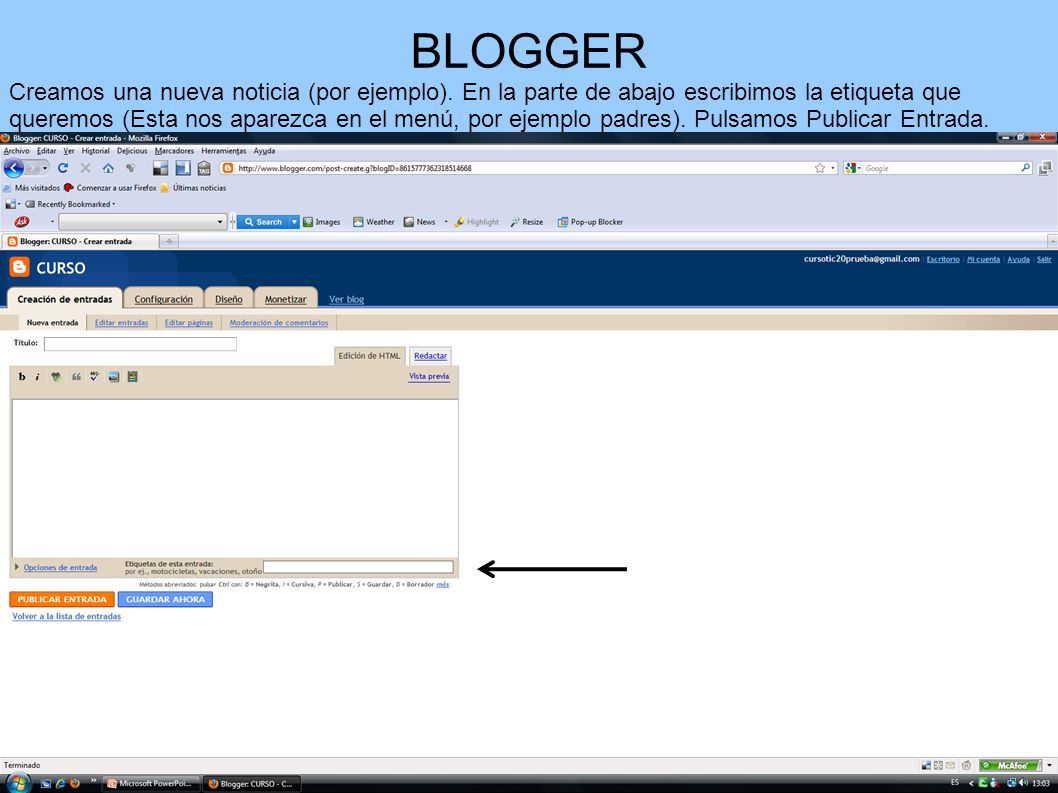1058x793 pixels.
Task: Click the magnifier icon in Google search box
Action: (1025, 168)
